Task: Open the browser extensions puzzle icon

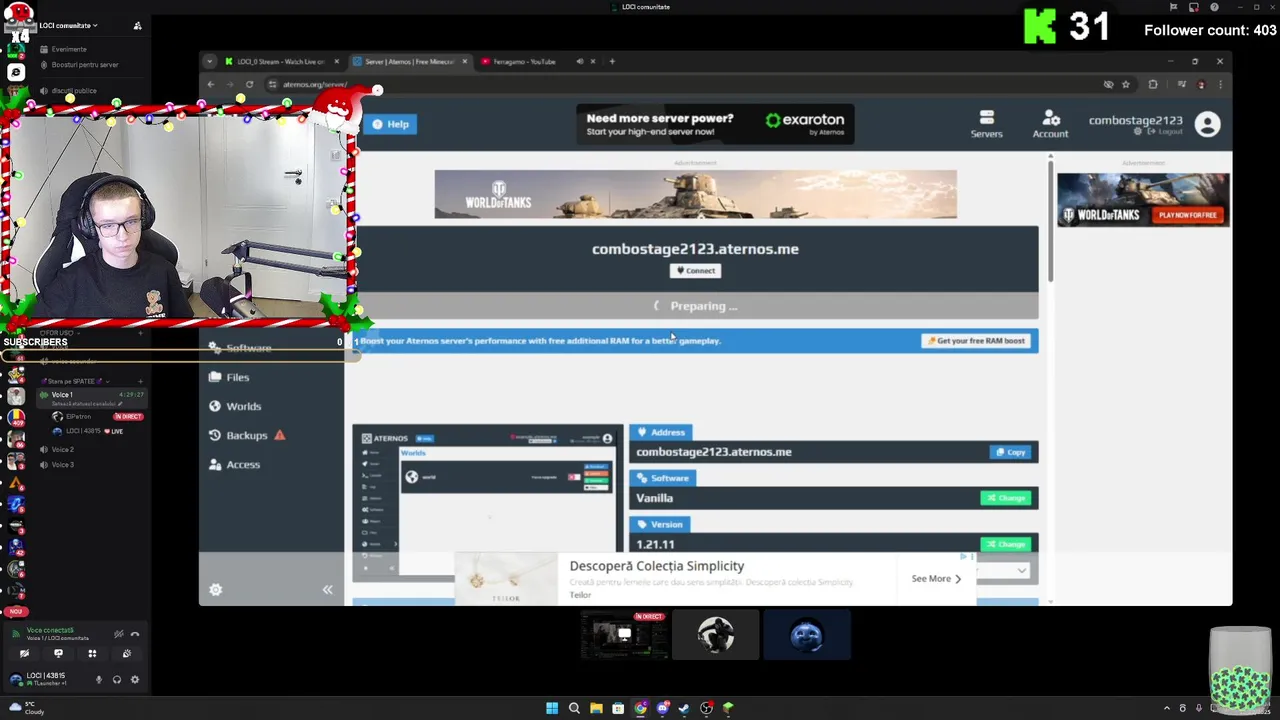Action: click(x=1153, y=85)
